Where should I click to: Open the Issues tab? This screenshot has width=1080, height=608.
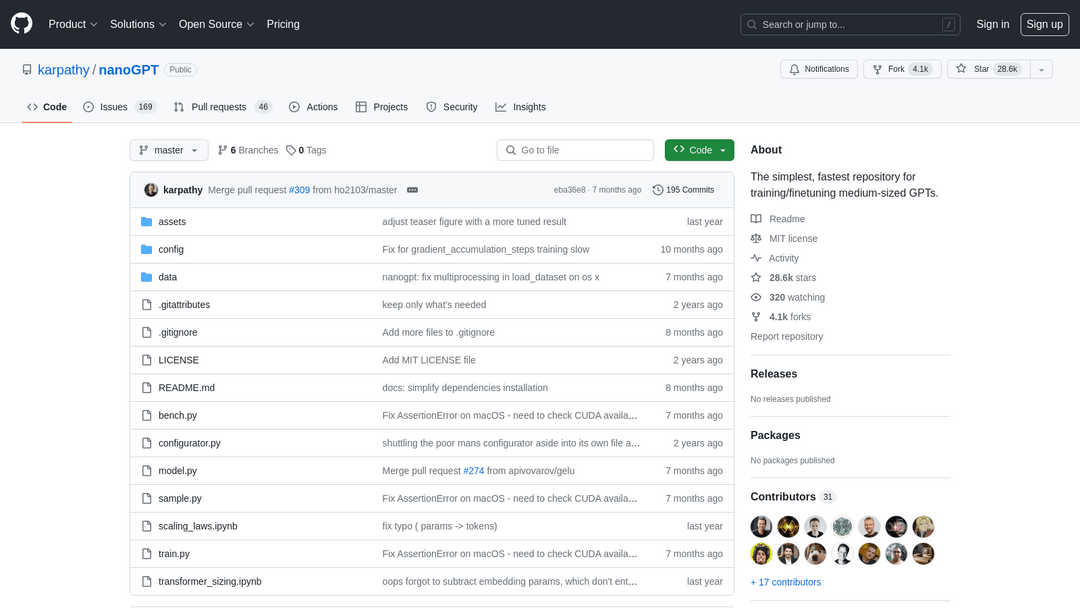pyautogui.click(x=119, y=107)
